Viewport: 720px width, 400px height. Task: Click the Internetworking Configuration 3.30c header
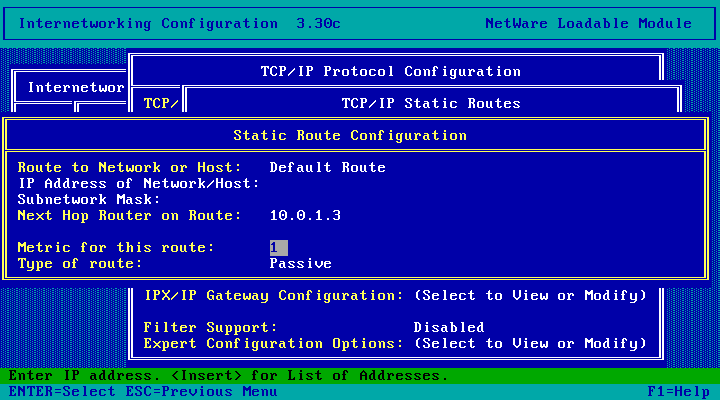(x=180, y=23)
